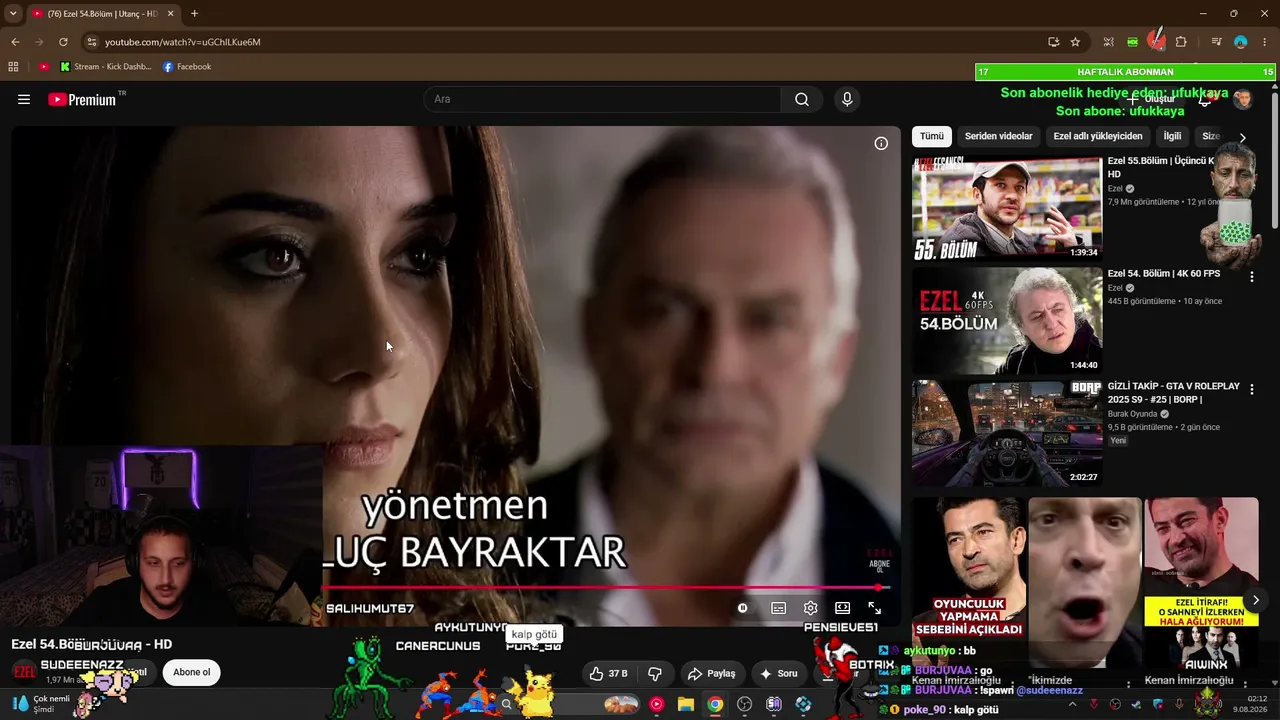Screen dimensions: 1280x720
Task: Open the Chrome profile avatar
Action: (1240, 42)
